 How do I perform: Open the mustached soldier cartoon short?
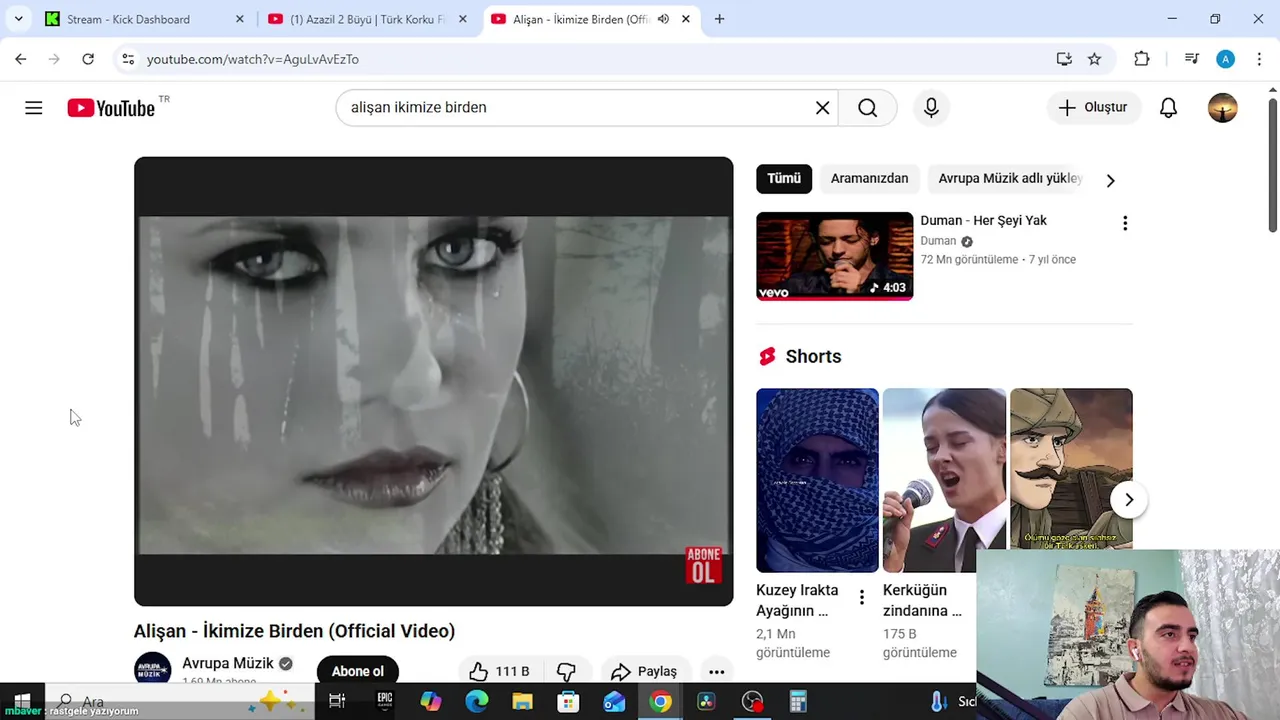pos(1071,468)
